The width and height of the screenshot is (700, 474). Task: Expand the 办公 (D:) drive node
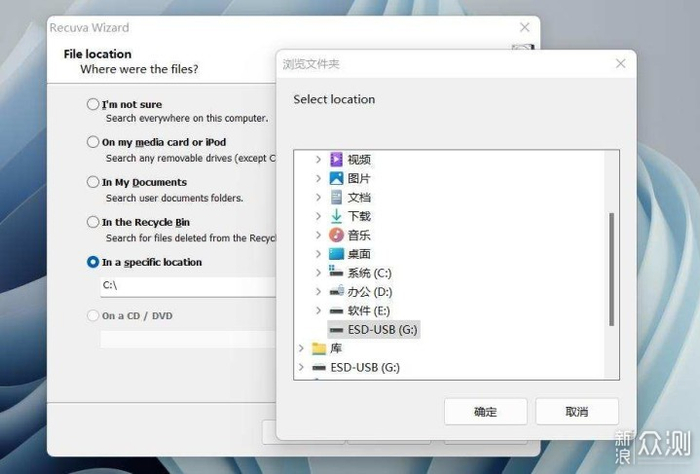[318, 291]
